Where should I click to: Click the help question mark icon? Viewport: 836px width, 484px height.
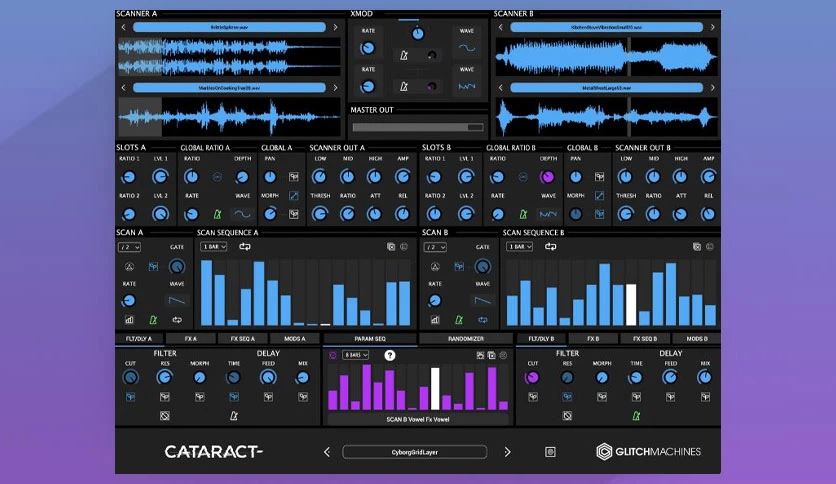coord(390,355)
